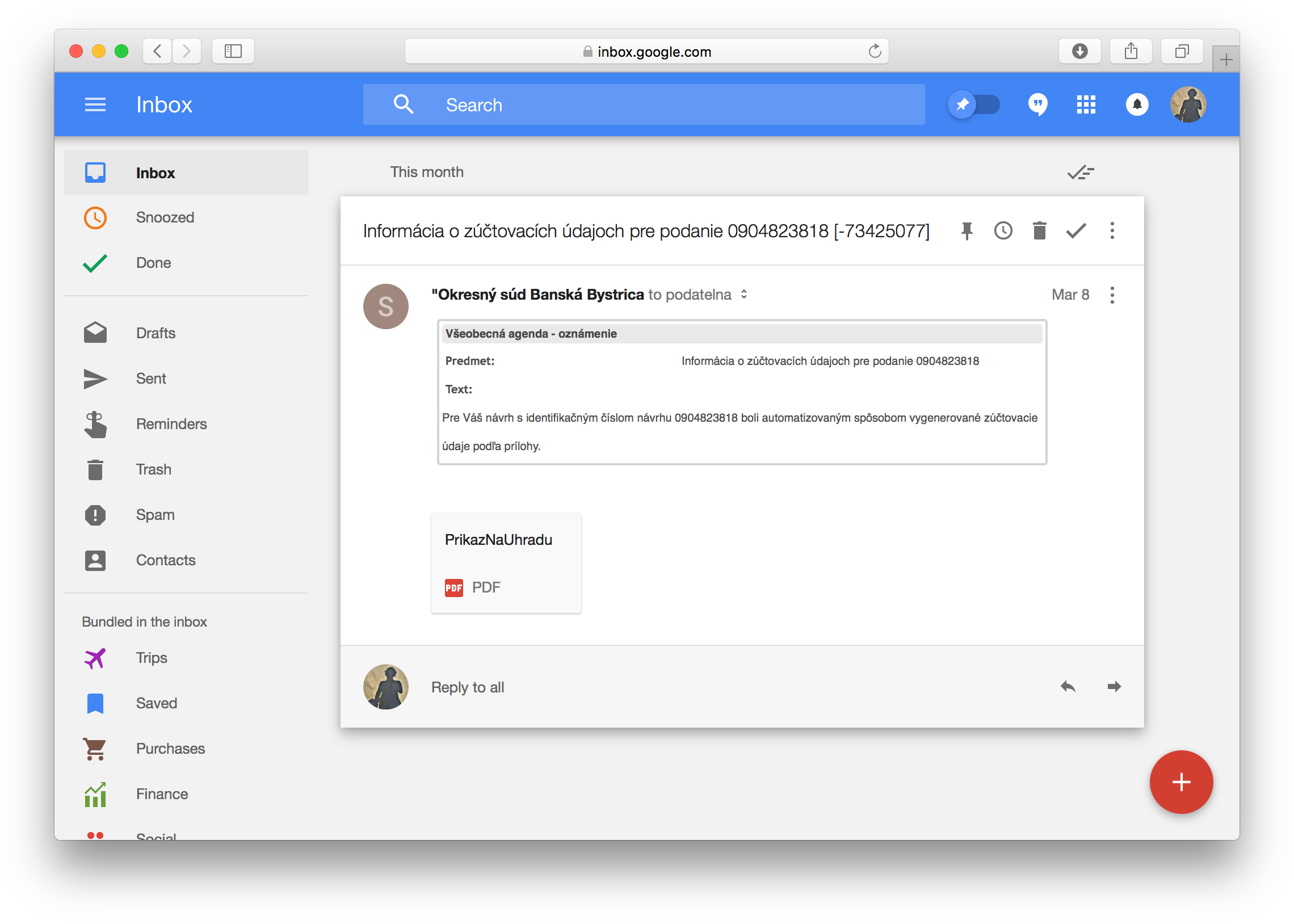This screenshot has height=924, width=1294.
Task: Click the reply arrow icon
Action: click(1068, 687)
